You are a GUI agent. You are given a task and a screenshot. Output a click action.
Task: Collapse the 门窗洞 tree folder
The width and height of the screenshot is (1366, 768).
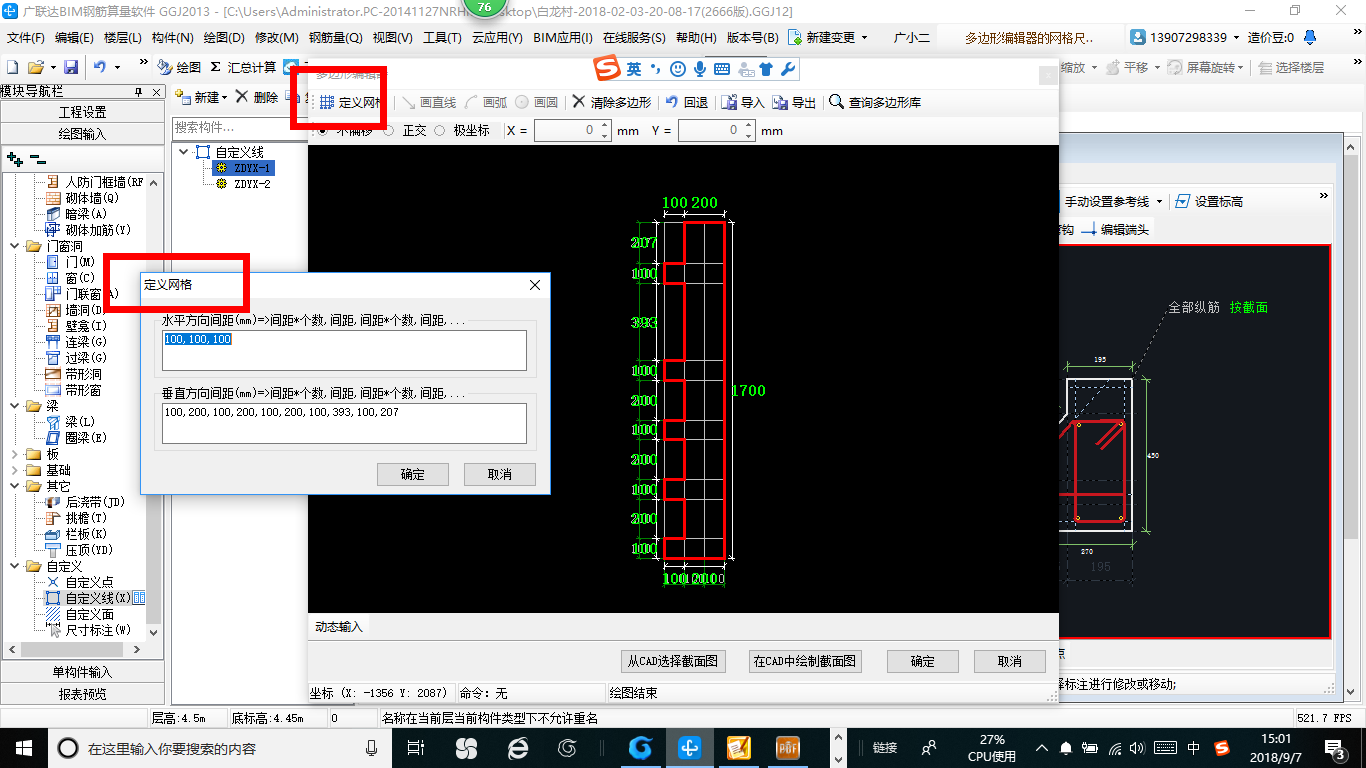pyautogui.click(x=16, y=246)
